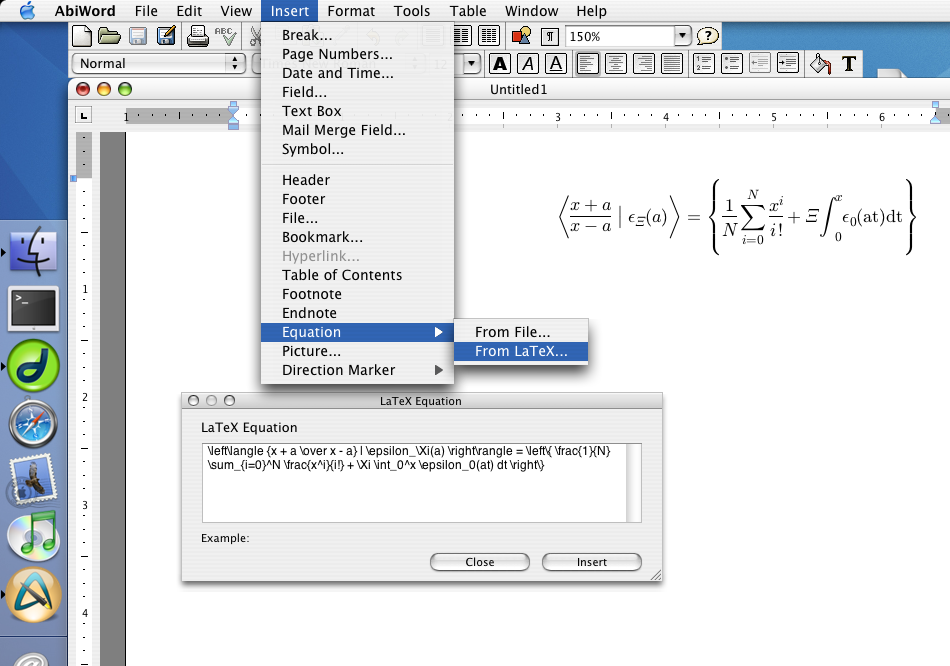The image size is (950, 666).
Task: Click the text color T icon
Action: point(849,63)
